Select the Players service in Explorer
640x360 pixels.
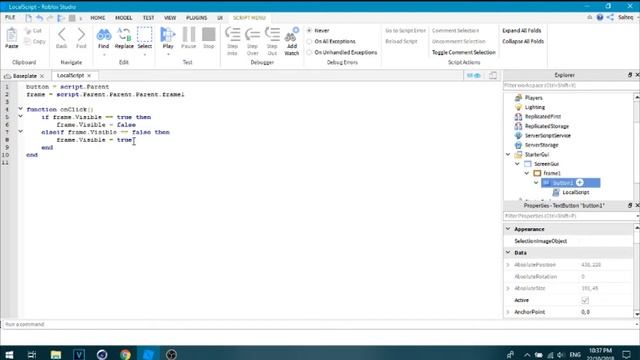coord(533,98)
